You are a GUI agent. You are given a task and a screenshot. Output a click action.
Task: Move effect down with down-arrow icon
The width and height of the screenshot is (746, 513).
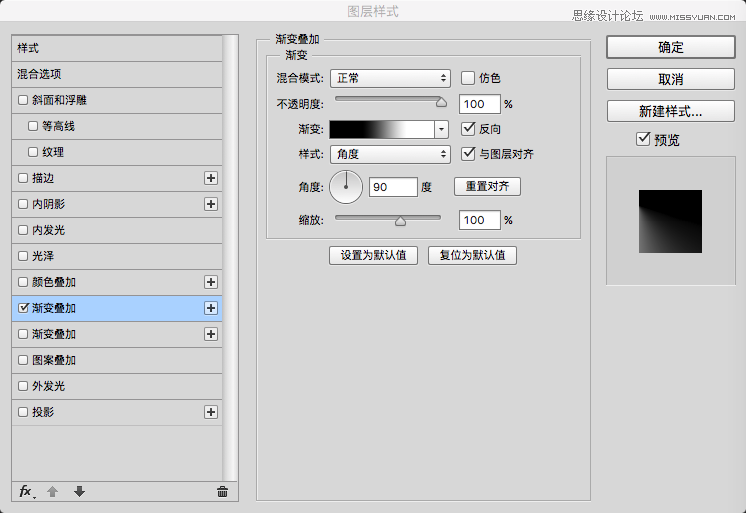point(79,492)
